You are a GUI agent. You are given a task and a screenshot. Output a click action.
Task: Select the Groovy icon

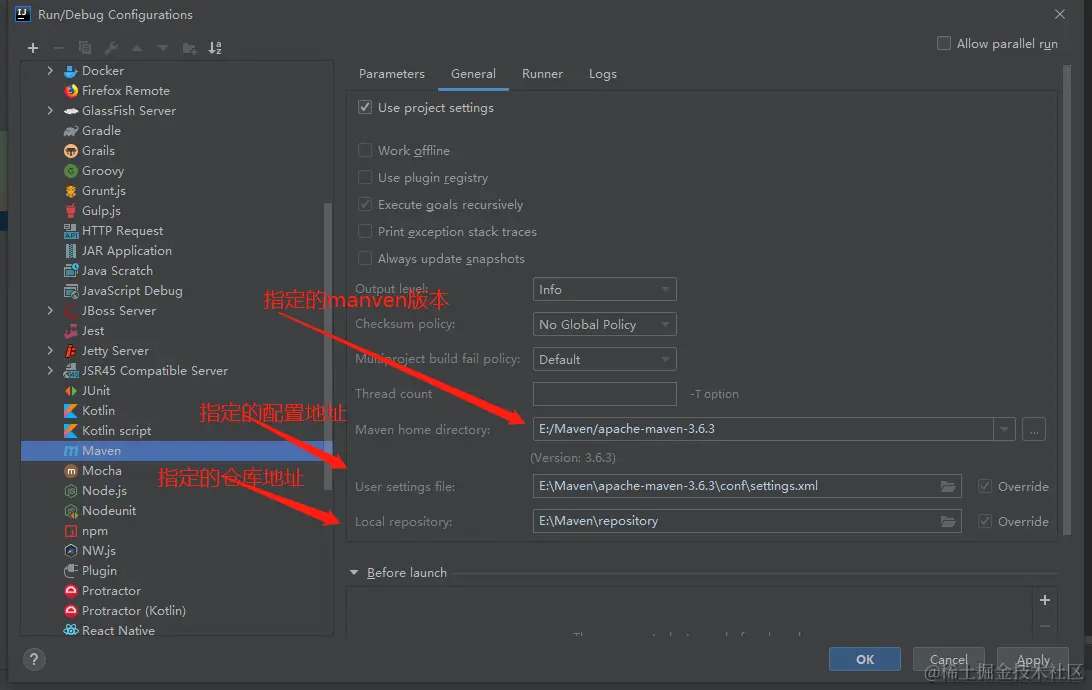tap(70, 171)
